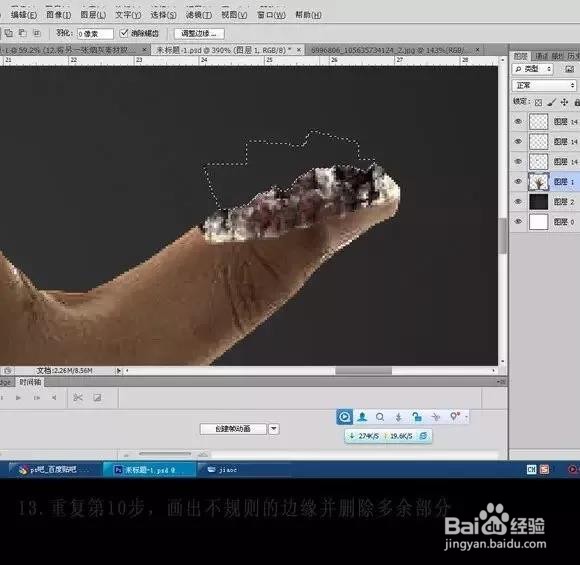Screen dimensions: 580x565
Task: Click the pixel layer filter icon in Layers panel
Action: coord(569,69)
